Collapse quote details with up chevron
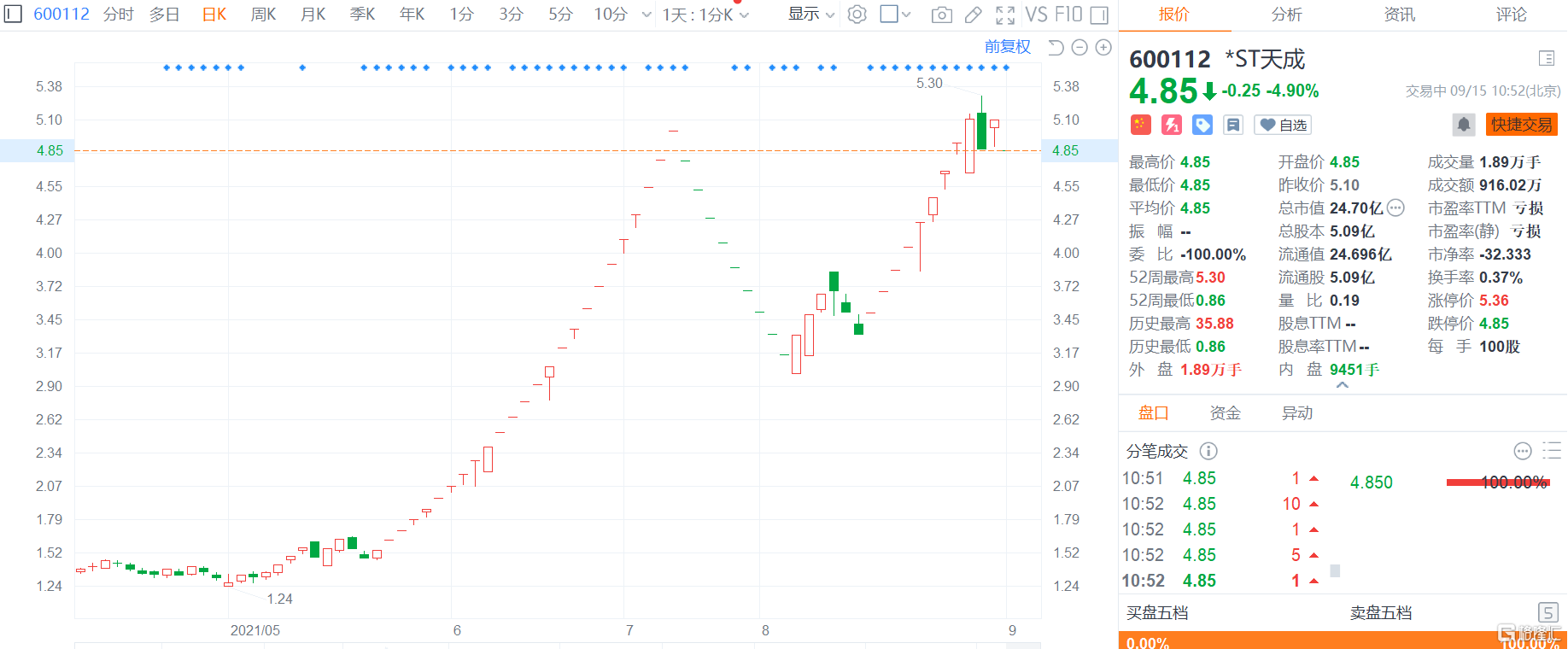The width and height of the screenshot is (1568, 649). (x=1343, y=385)
